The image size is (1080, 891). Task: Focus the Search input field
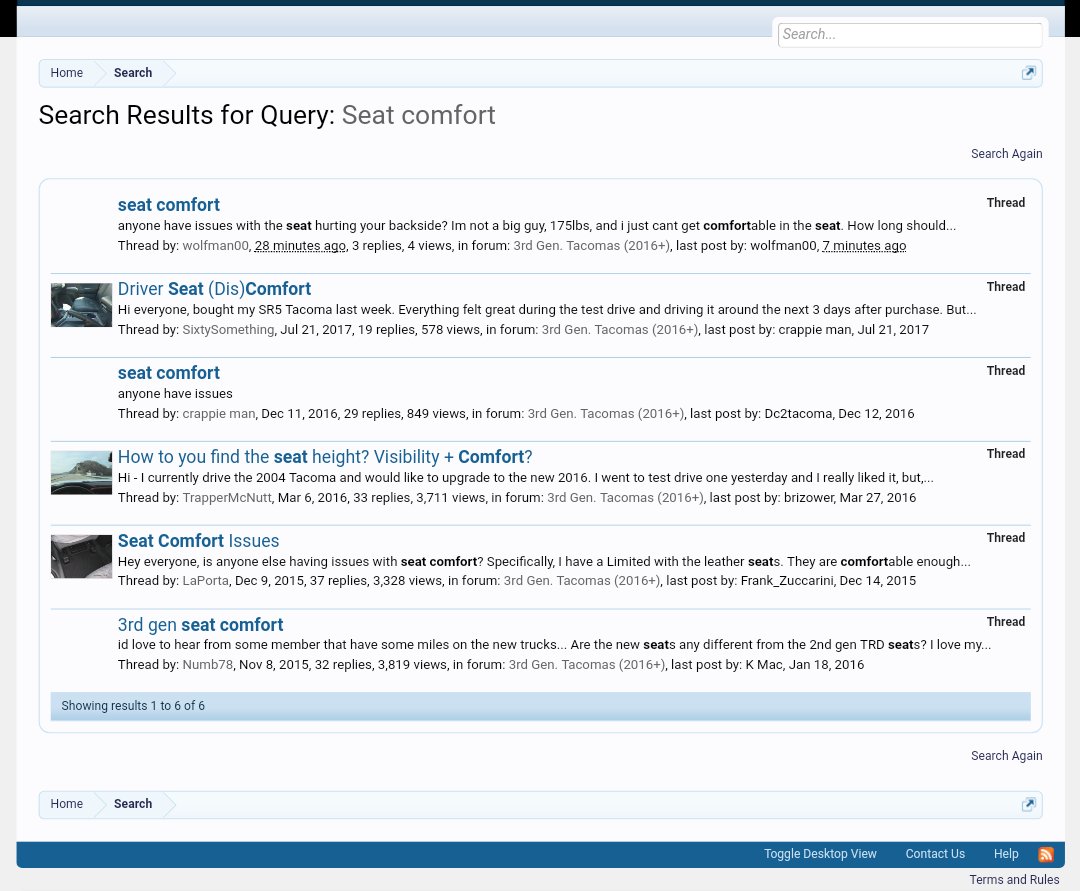(x=910, y=34)
